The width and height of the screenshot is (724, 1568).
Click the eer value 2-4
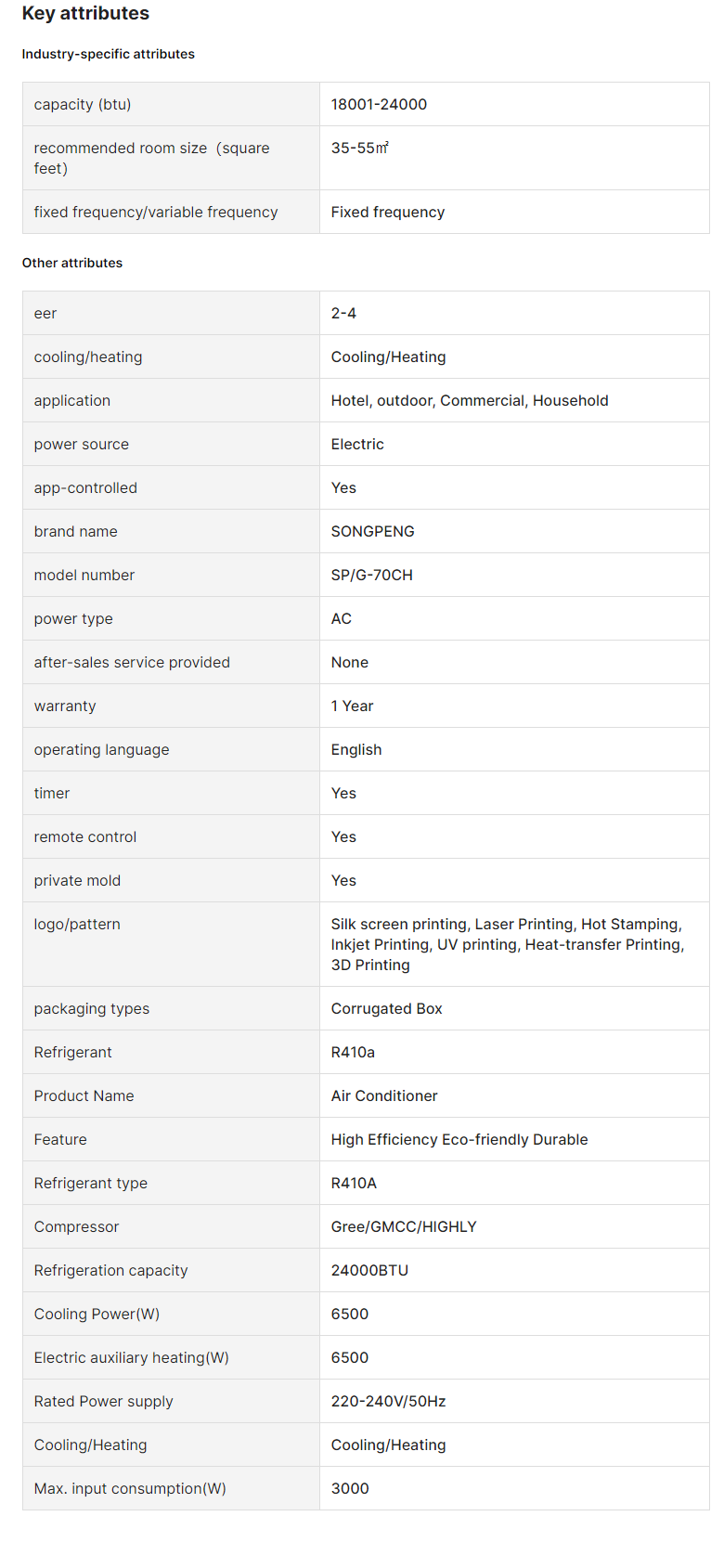click(x=343, y=313)
